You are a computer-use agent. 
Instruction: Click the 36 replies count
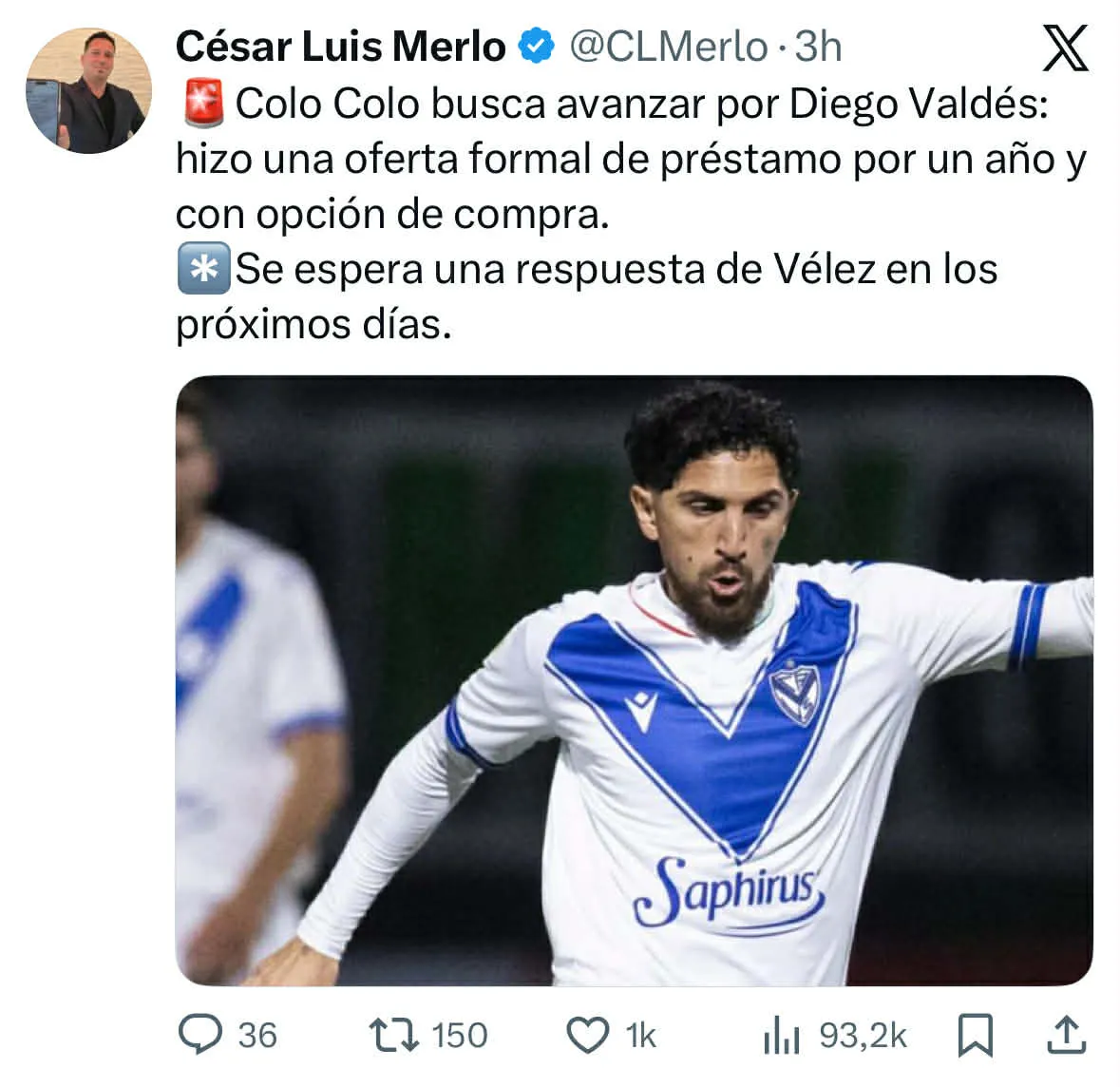click(257, 1036)
